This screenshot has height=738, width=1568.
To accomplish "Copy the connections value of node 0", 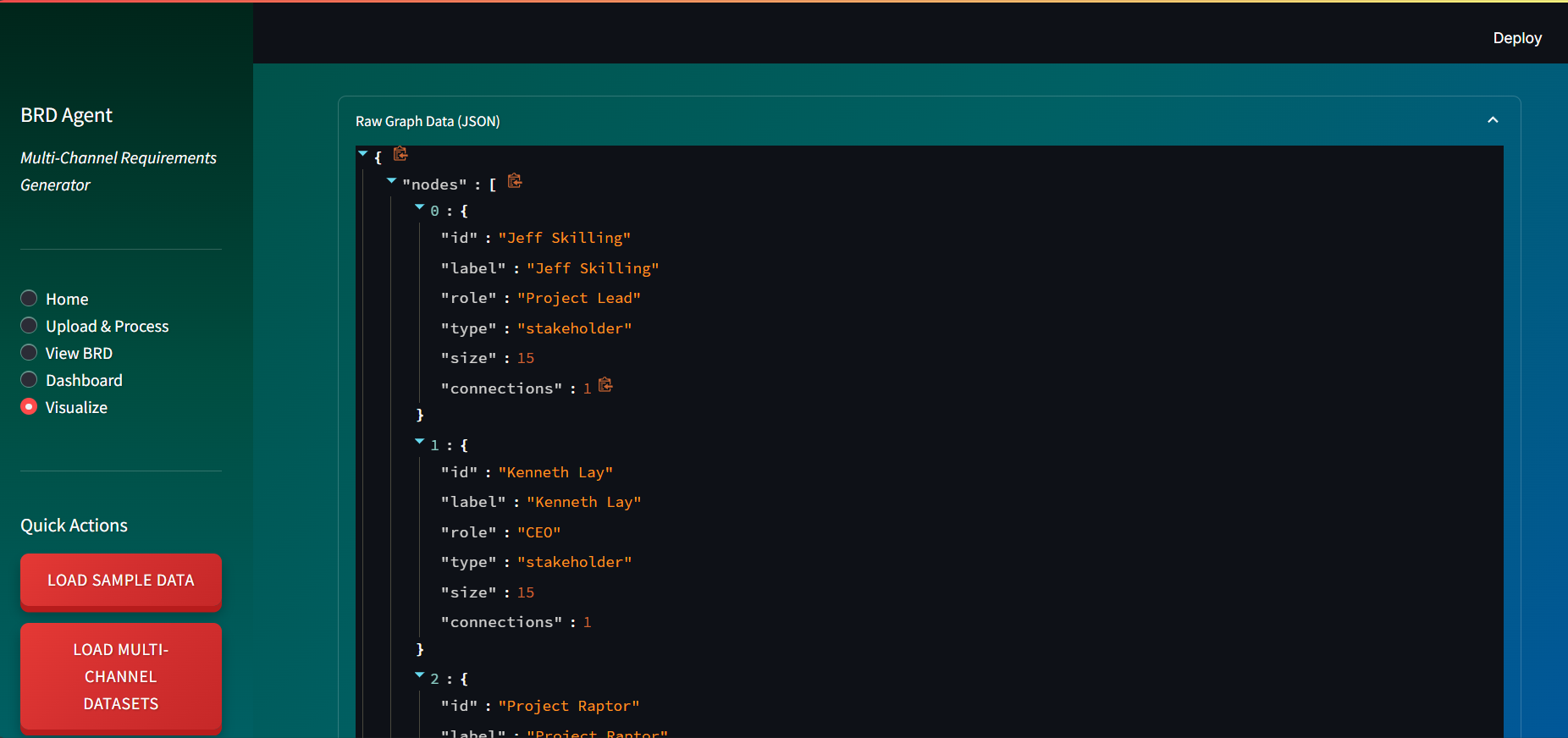I will pos(605,385).
